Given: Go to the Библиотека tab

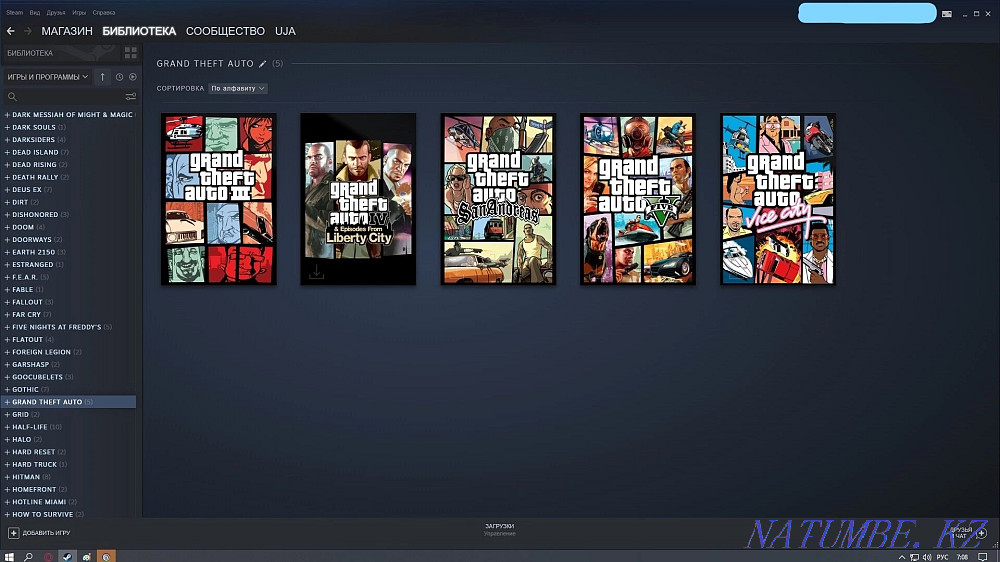Looking at the screenshot, I should pos(139,31).
